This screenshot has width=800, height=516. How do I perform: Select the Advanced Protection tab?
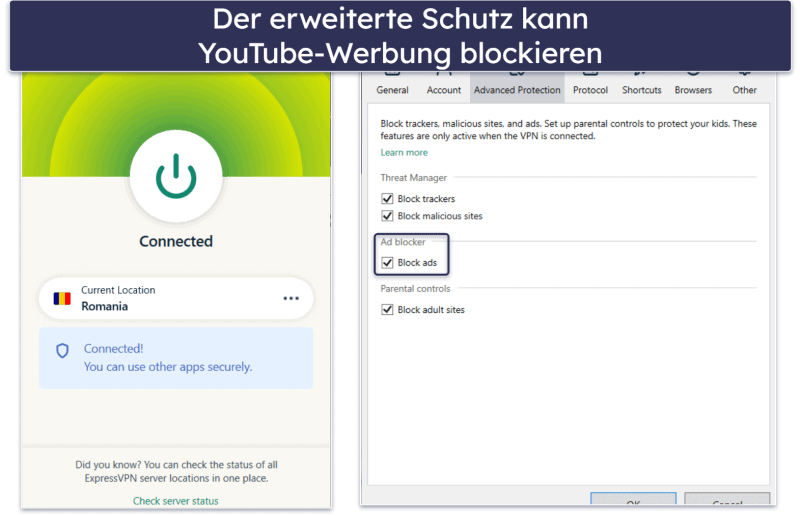point(517,87)
